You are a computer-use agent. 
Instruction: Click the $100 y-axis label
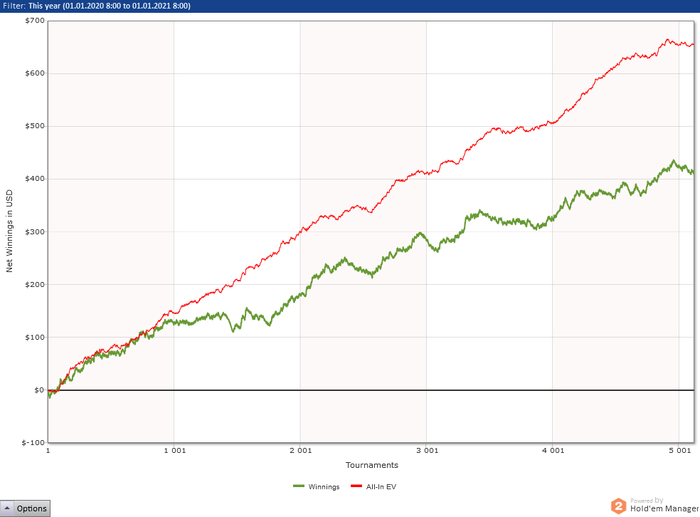coord(35,337)
